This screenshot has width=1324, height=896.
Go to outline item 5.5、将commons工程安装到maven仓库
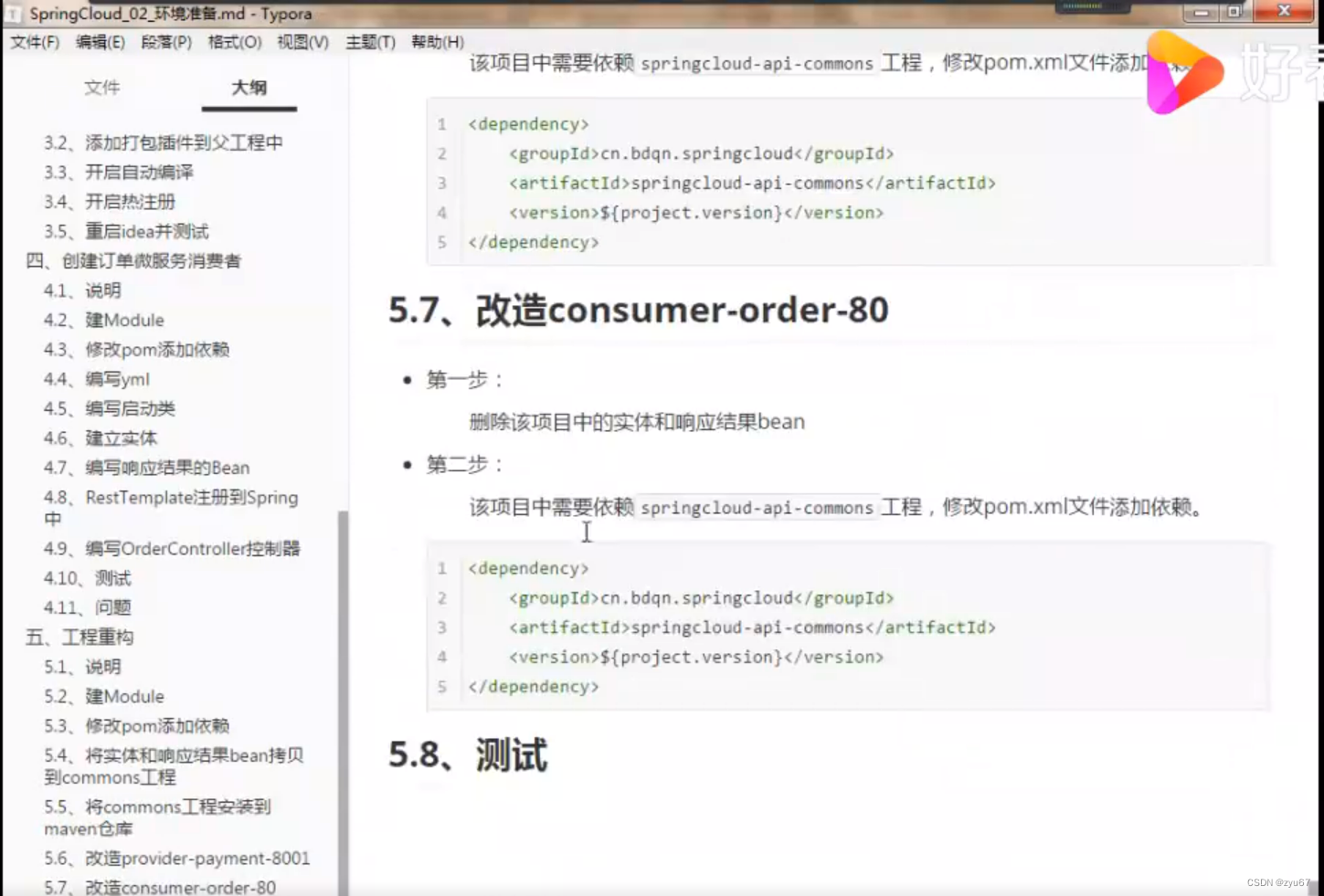[157, 817]
